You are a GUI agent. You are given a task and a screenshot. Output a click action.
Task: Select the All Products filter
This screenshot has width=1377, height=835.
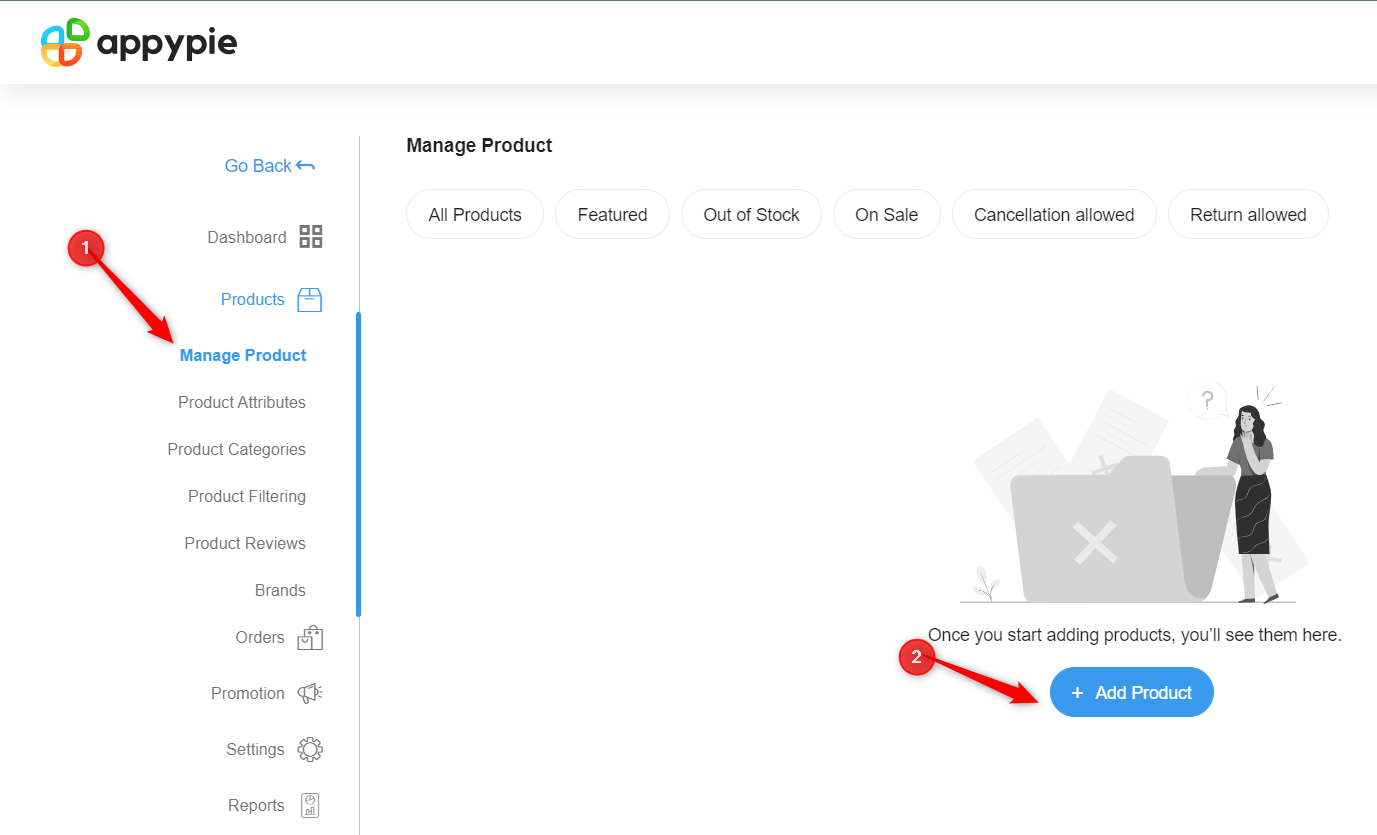point(474,213)
